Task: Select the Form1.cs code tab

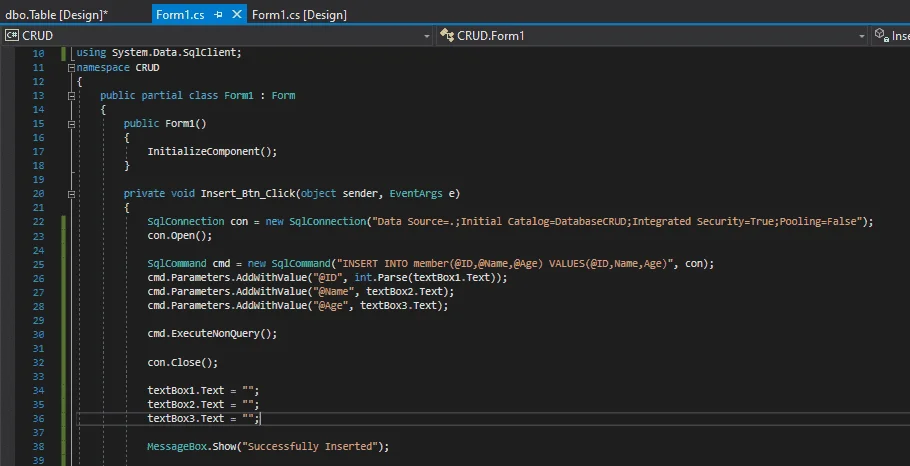Action: (180, 15)
